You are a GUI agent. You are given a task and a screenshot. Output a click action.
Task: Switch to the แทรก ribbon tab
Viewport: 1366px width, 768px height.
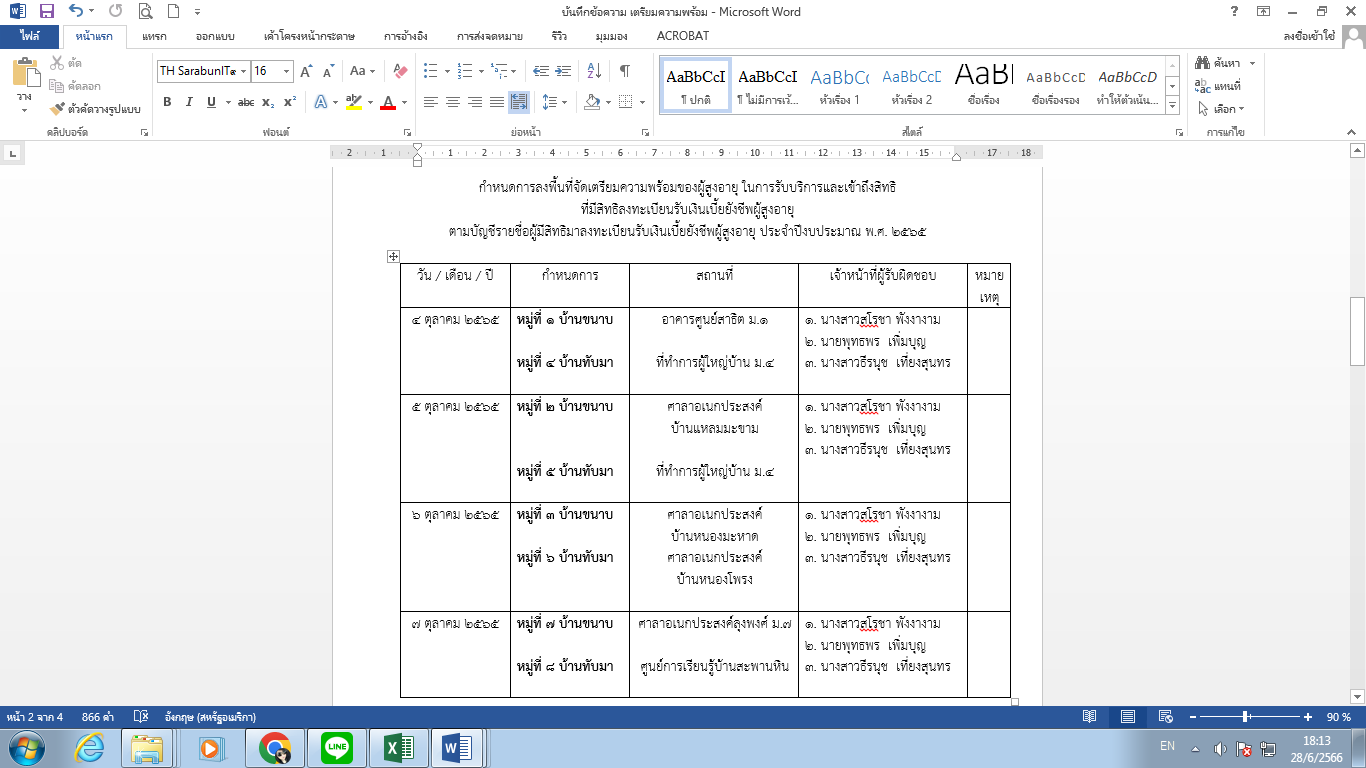pos(154,36)
